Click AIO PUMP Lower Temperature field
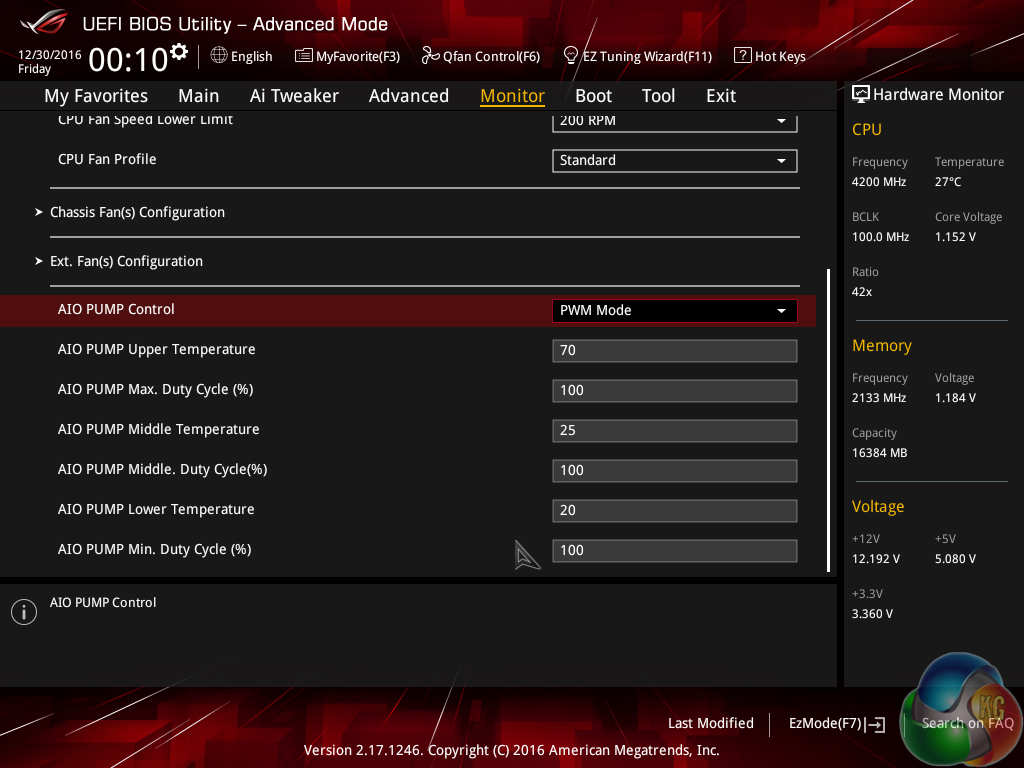 point(675,511)
